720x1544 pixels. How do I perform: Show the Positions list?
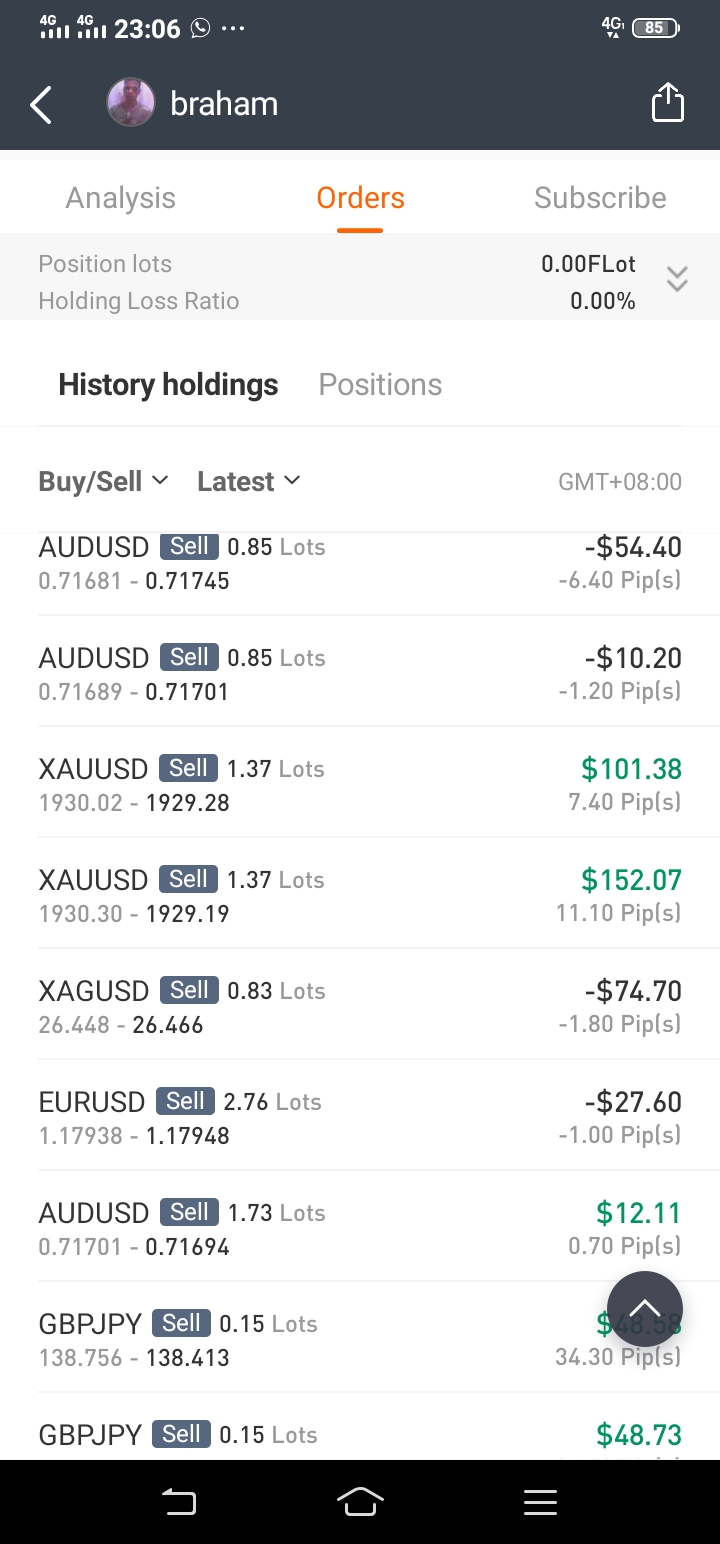click(x=380, y=385)
